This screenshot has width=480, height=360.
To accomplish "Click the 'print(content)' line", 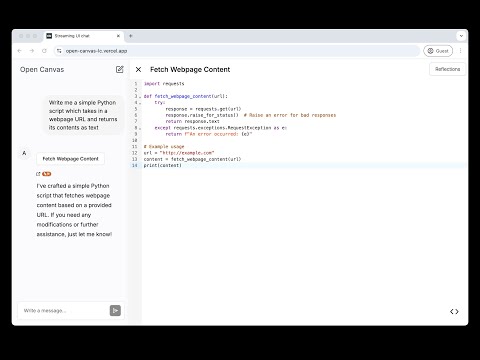I will [163, 166].
